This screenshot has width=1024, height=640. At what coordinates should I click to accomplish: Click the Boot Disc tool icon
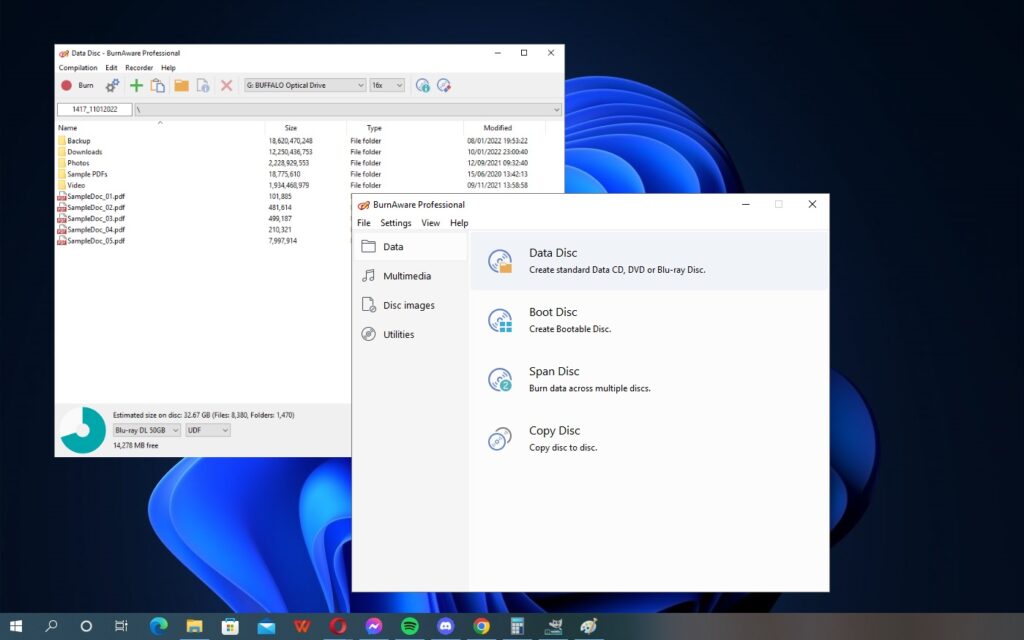(500, 320)
